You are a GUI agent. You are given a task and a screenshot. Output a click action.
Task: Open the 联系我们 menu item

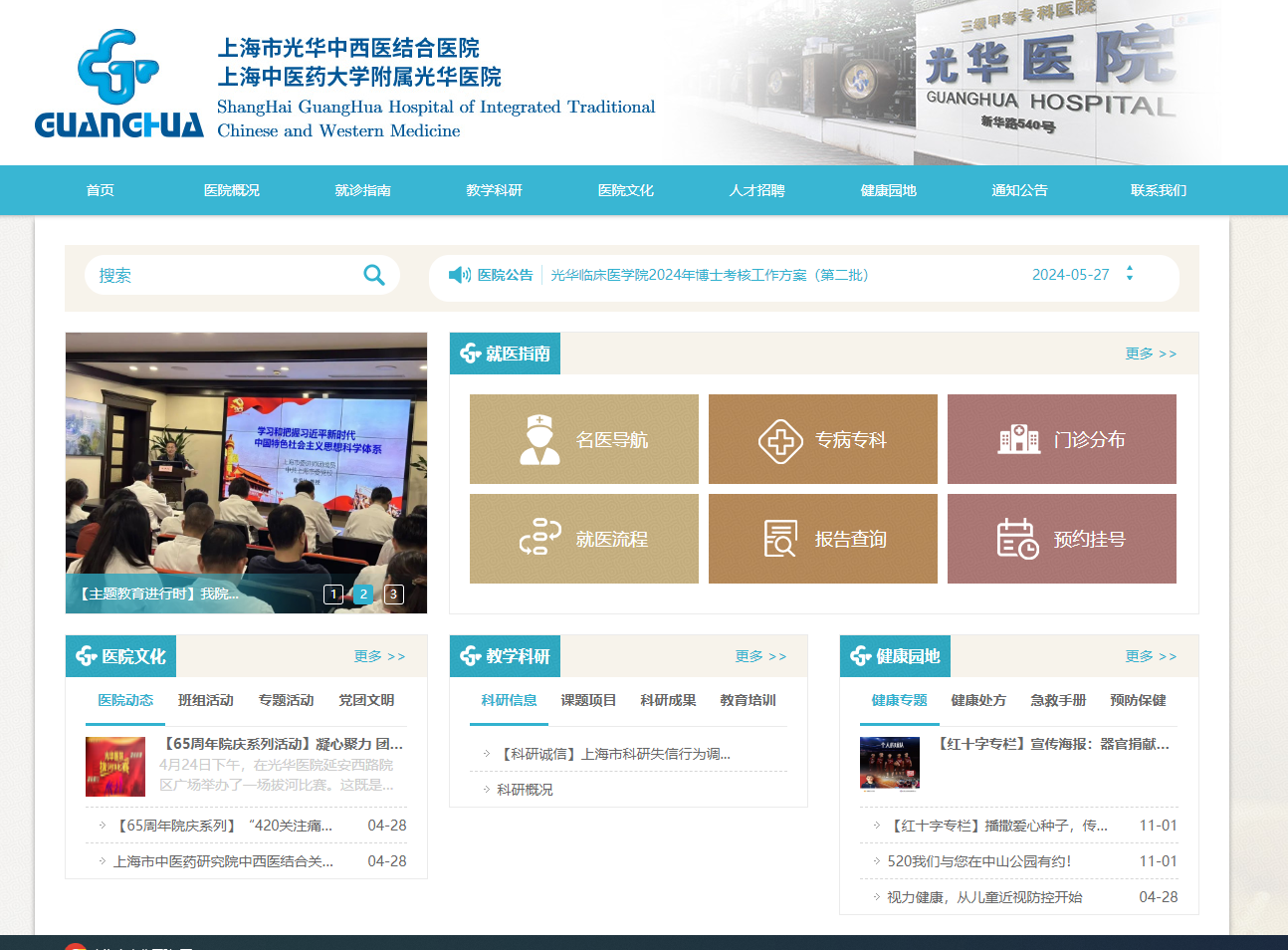pyautogui.click(x=1159, y=190)
